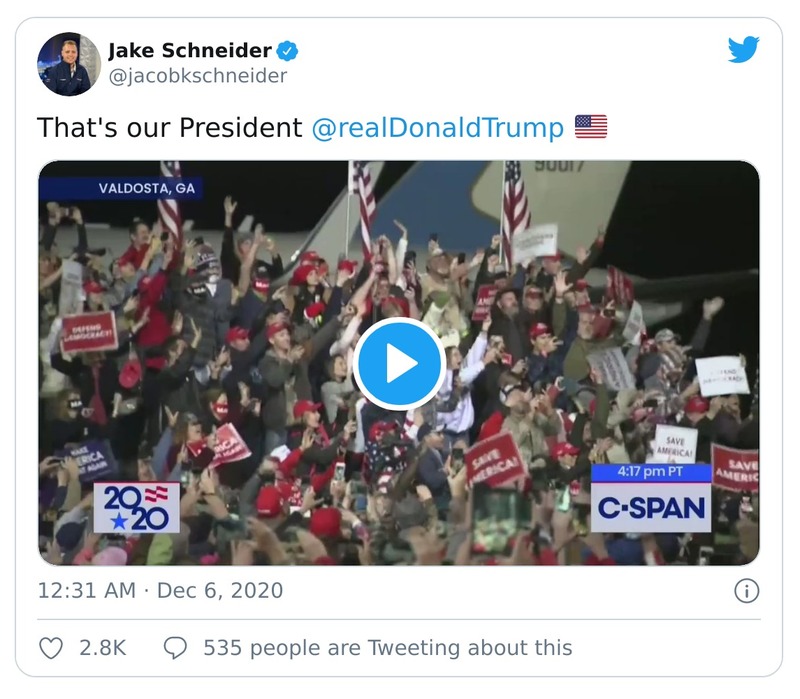The width and height of the screenshot is (800, 699).
Task: Open the @realDonaldTrump mention link
Action: pos(438,128)
